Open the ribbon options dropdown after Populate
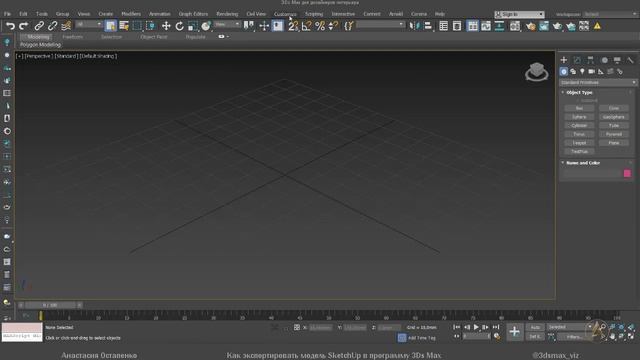This screenshot has width=640, height=360. pyautogui.click(x=223, y=37)
